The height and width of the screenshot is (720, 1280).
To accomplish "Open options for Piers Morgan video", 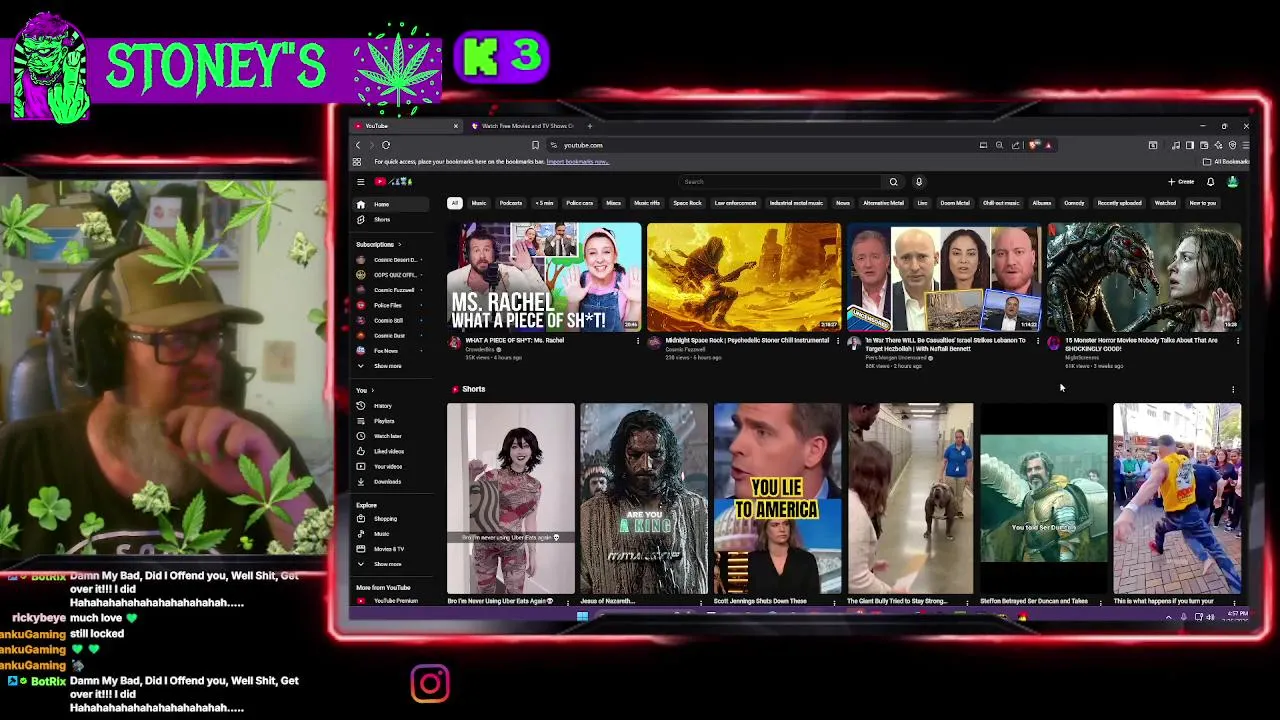I will pyautogui.click(x=1038, y=341).
